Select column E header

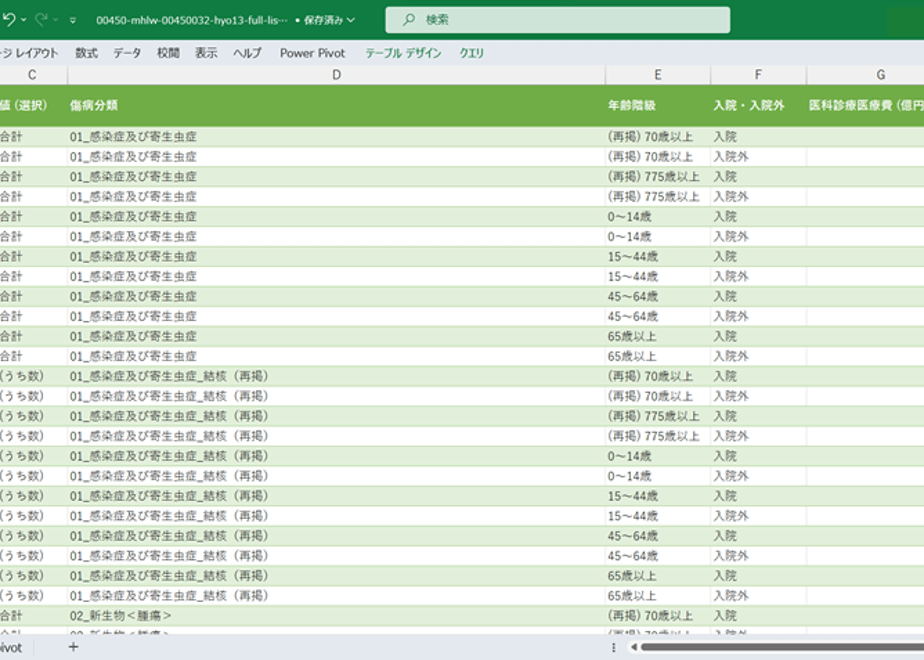pyautogui.click(x=658, y=75)
